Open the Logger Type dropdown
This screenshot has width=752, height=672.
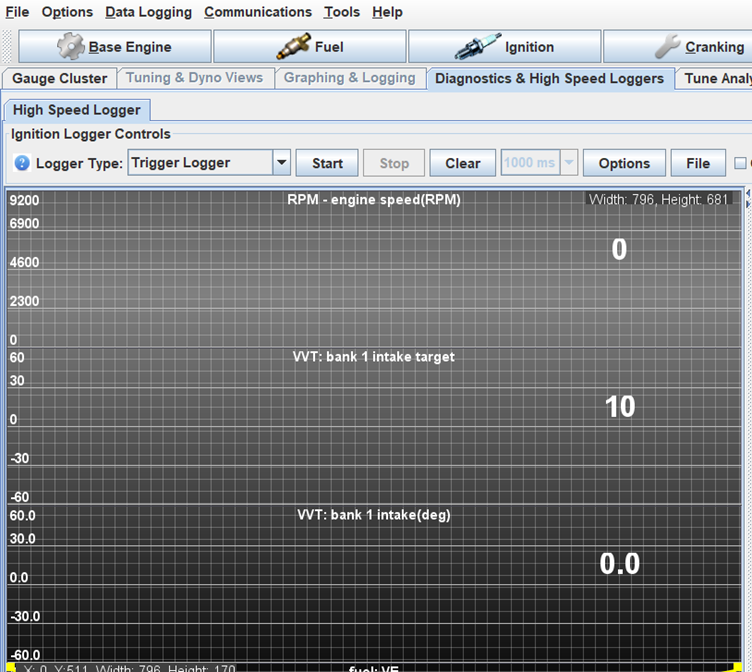coord(281,163)
